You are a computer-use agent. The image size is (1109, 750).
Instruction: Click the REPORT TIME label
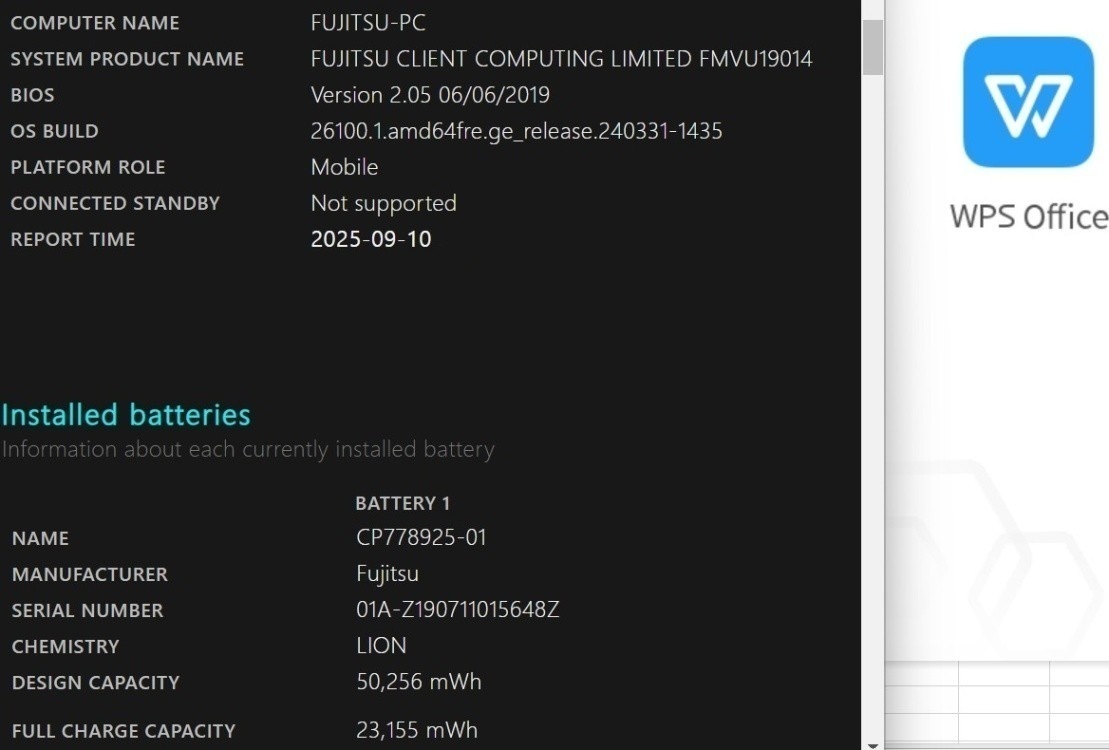[72, 239]
